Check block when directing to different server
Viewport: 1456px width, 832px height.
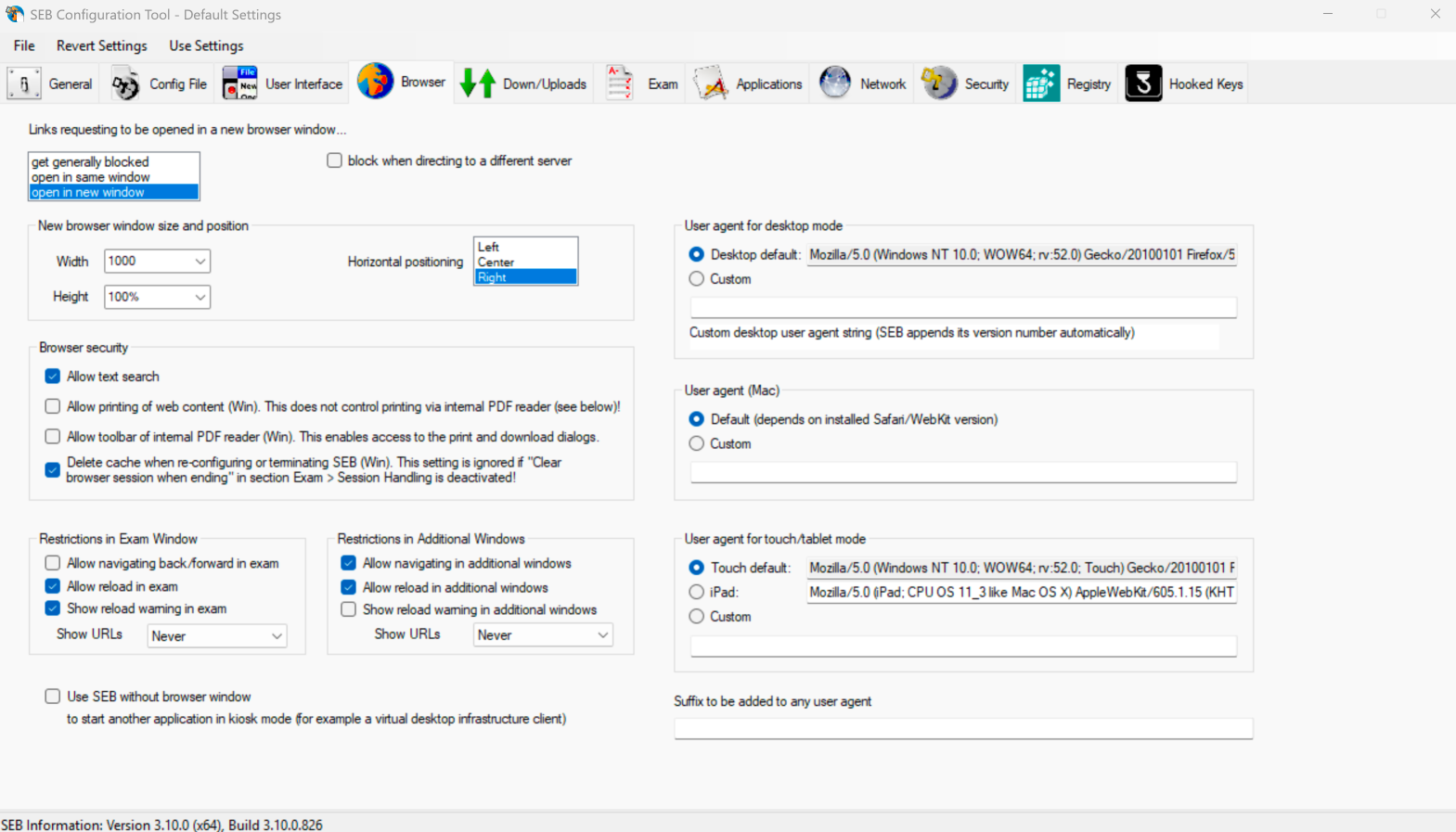click(334, 160)
